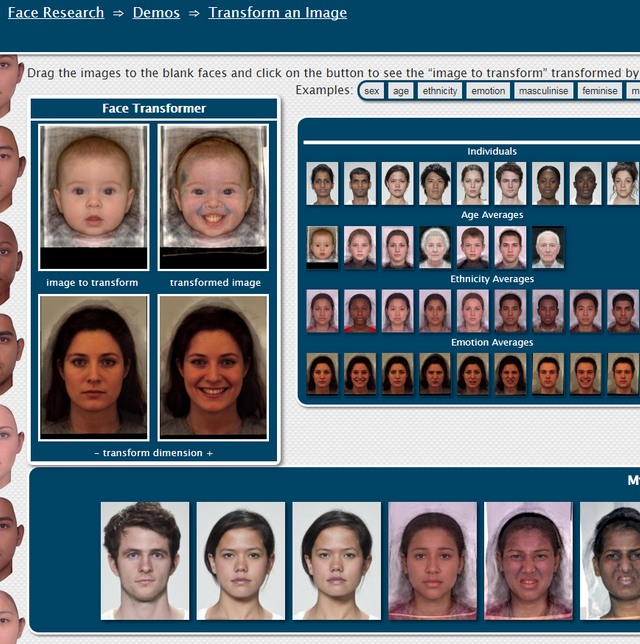The height and width of the screenshot is (644, 640).
Task: Go to the Demos breadcrumb link
Action: (x=156, y=13)
